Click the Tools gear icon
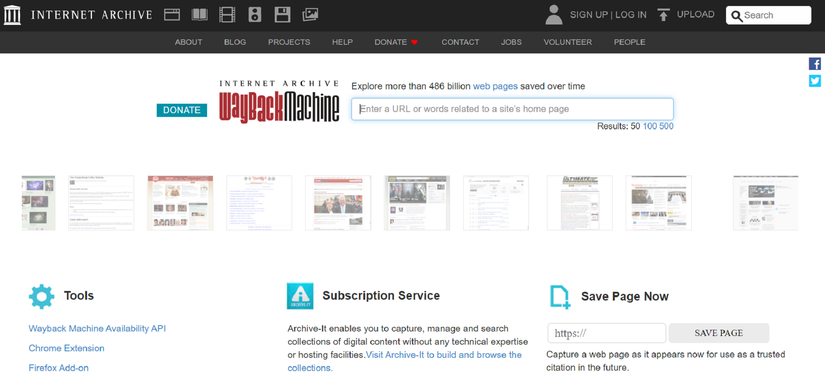 pos(42,296)
